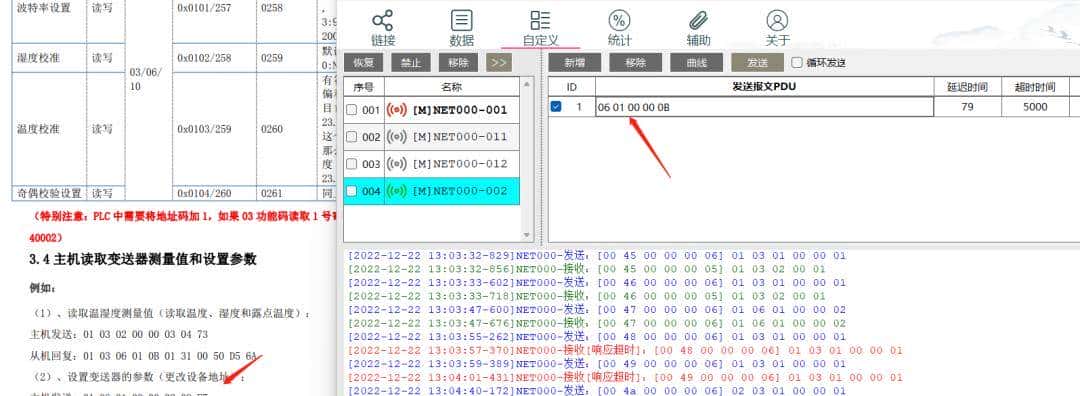Click red timeout log line 13:03:57-370

pos(625,351)
